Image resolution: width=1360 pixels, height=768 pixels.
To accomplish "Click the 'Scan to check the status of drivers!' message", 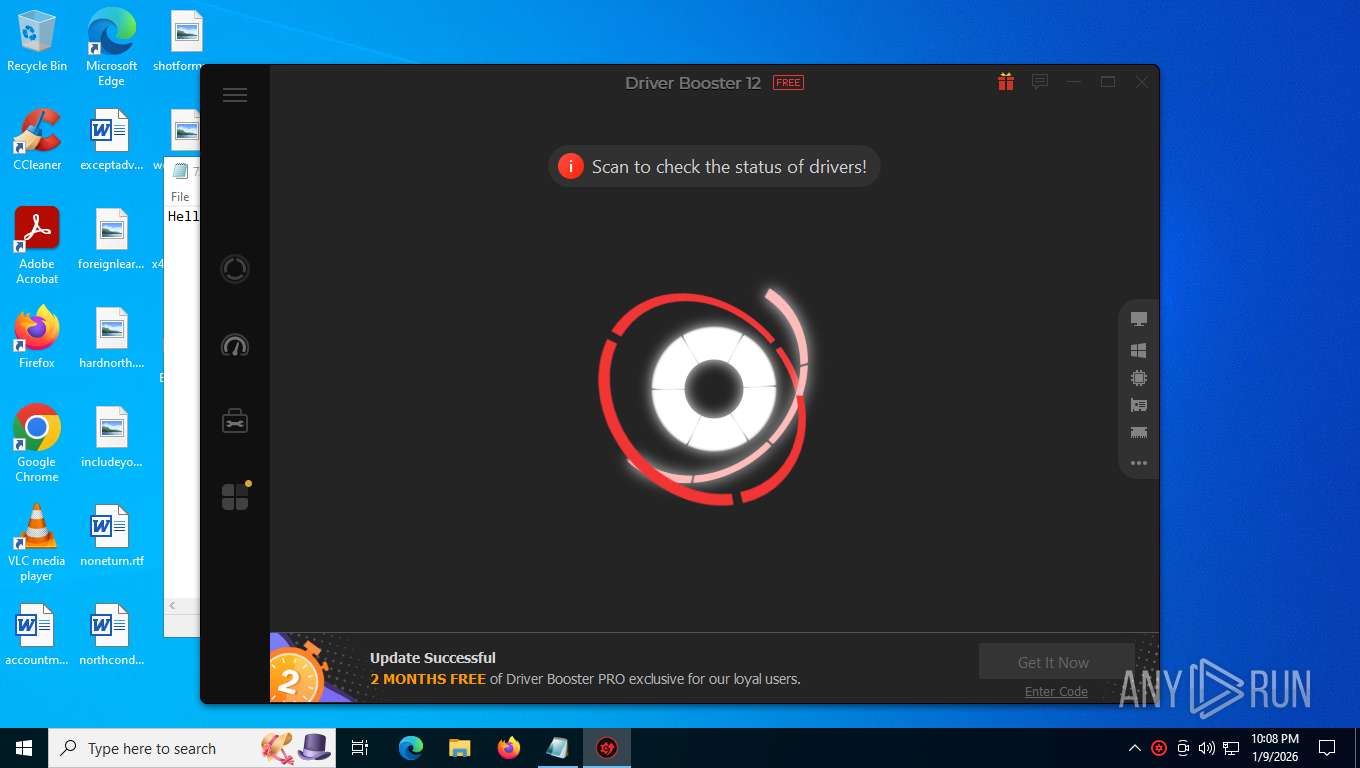I will [729, 167].
